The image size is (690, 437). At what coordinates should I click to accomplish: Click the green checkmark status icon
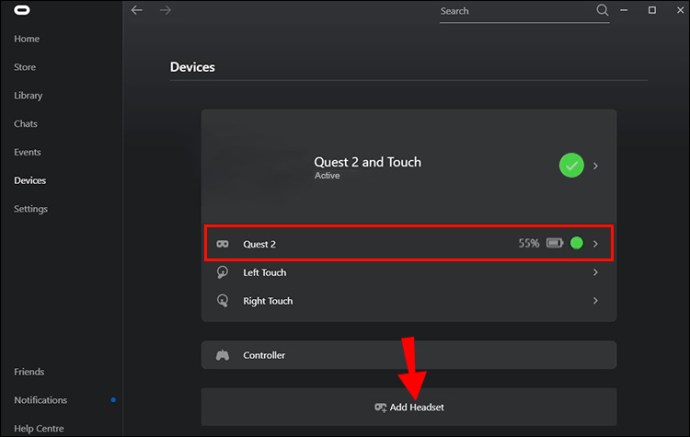[x=571, y=166]
